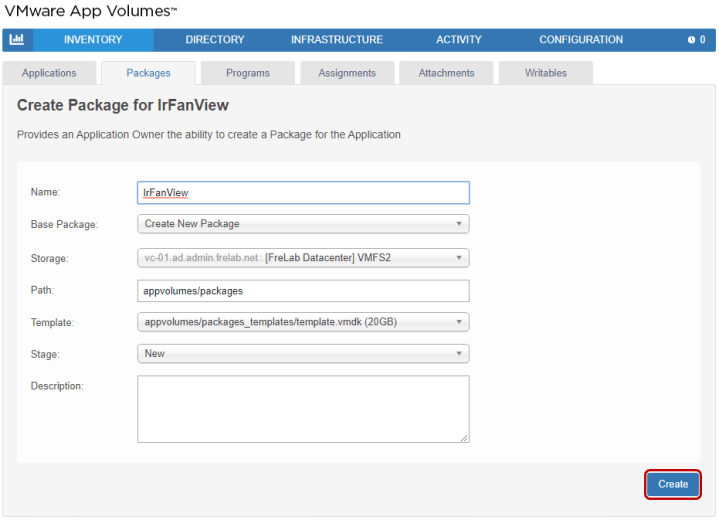719x520 pixels.
Task: Switch to the Programs tab
Action: coord(248,73)
